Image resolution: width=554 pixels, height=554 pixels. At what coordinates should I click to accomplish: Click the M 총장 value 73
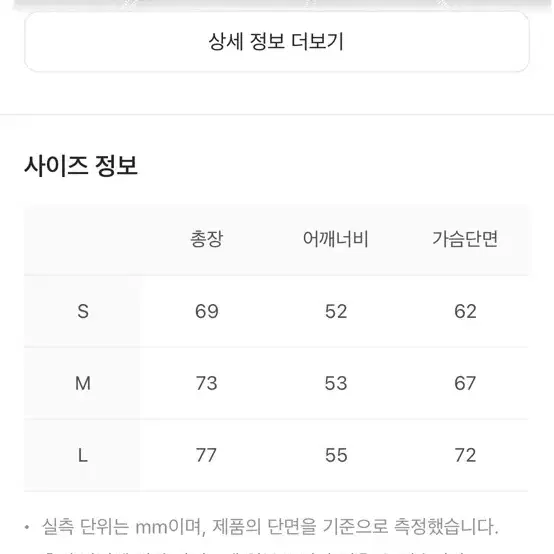pos(207,383)
